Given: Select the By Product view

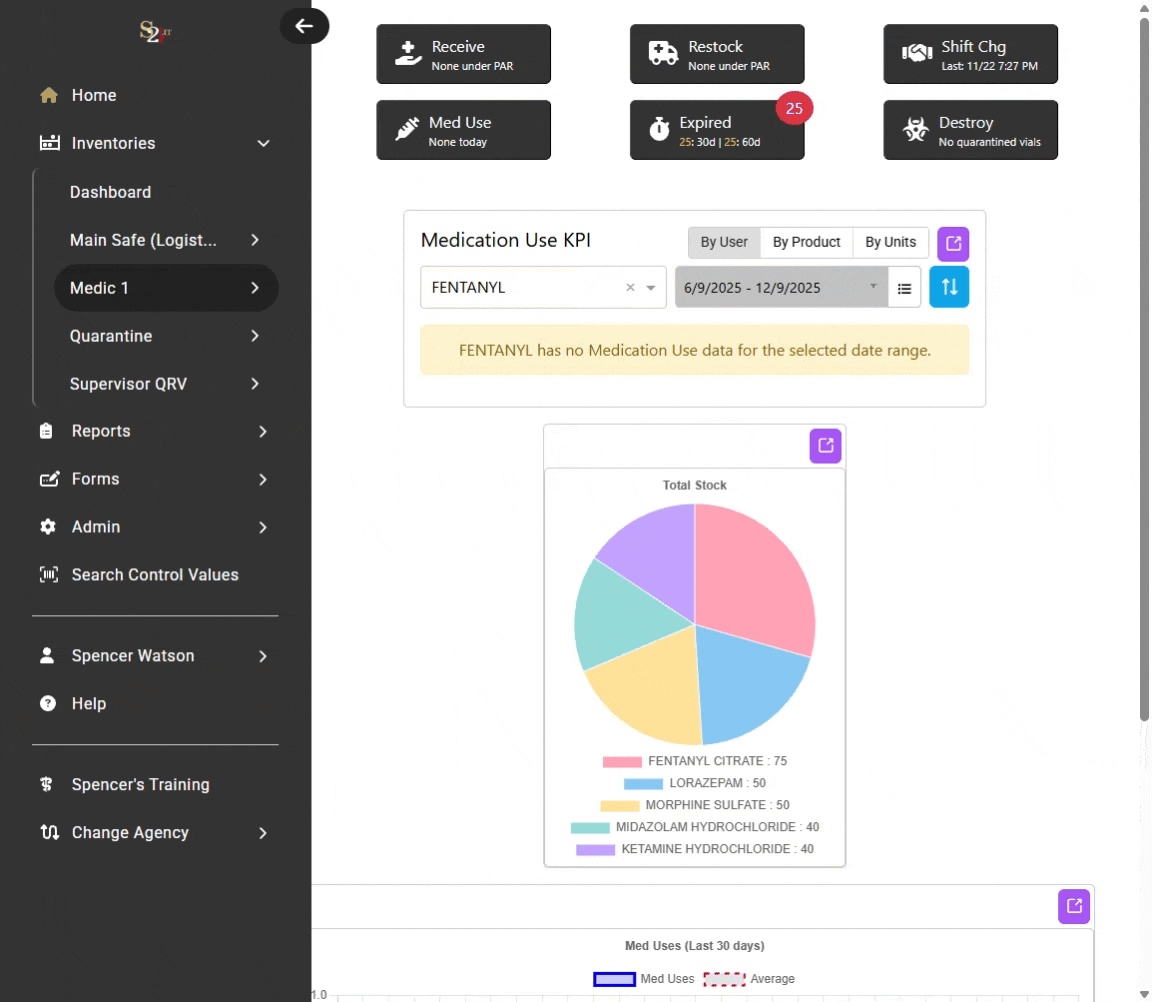Looking at the screenshot, I should click(x=806, y=241).
